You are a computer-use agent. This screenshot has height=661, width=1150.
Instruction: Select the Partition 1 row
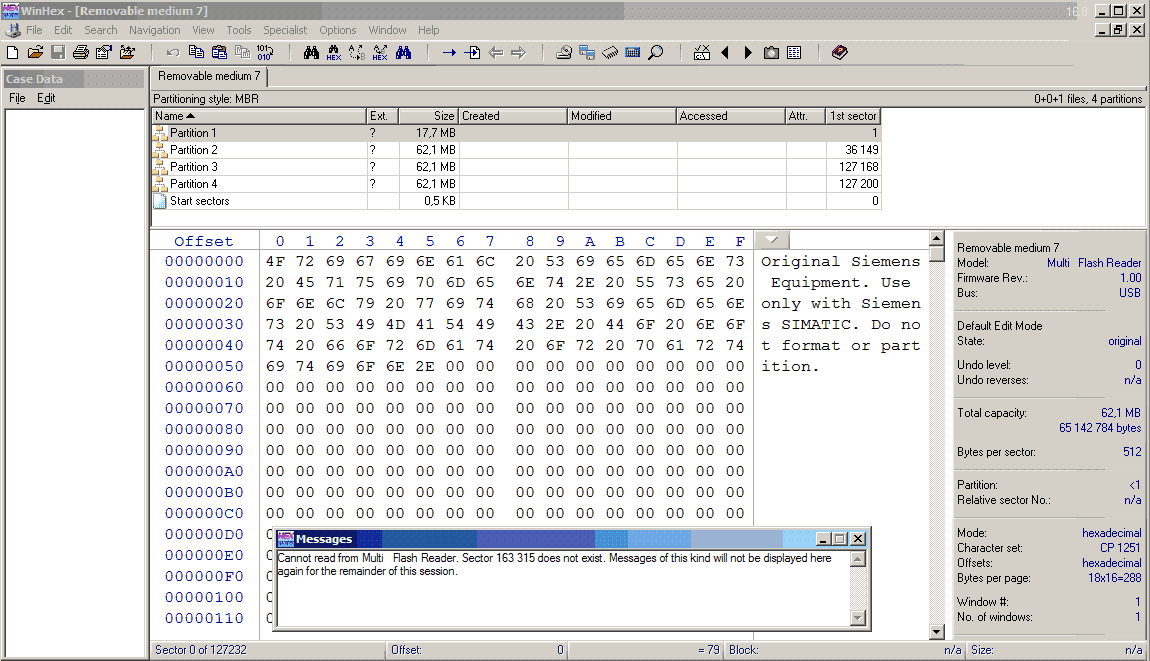[x=516, y=133]
